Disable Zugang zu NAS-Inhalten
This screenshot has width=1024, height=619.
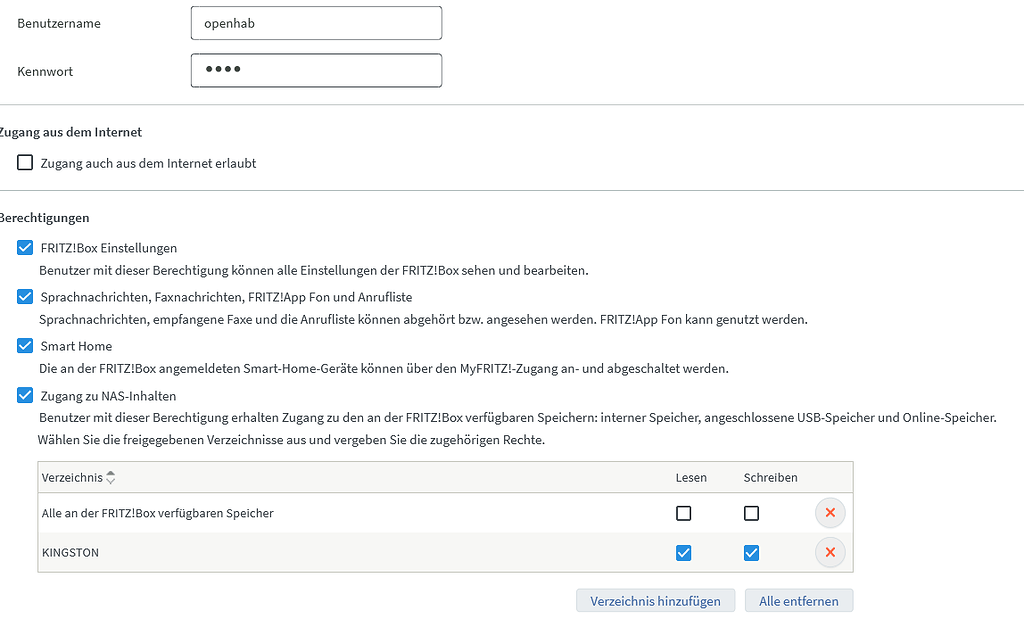coord(24,394)
